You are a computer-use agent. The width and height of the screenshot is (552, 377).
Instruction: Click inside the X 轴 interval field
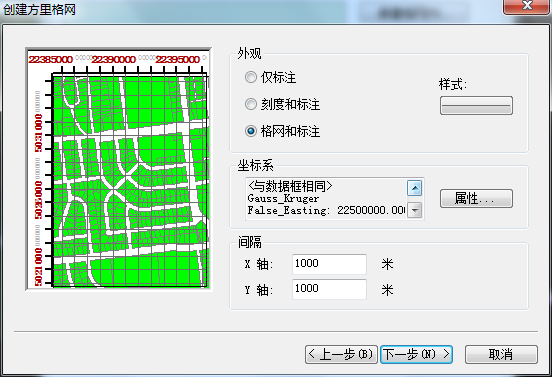click(x=329, y=264)
